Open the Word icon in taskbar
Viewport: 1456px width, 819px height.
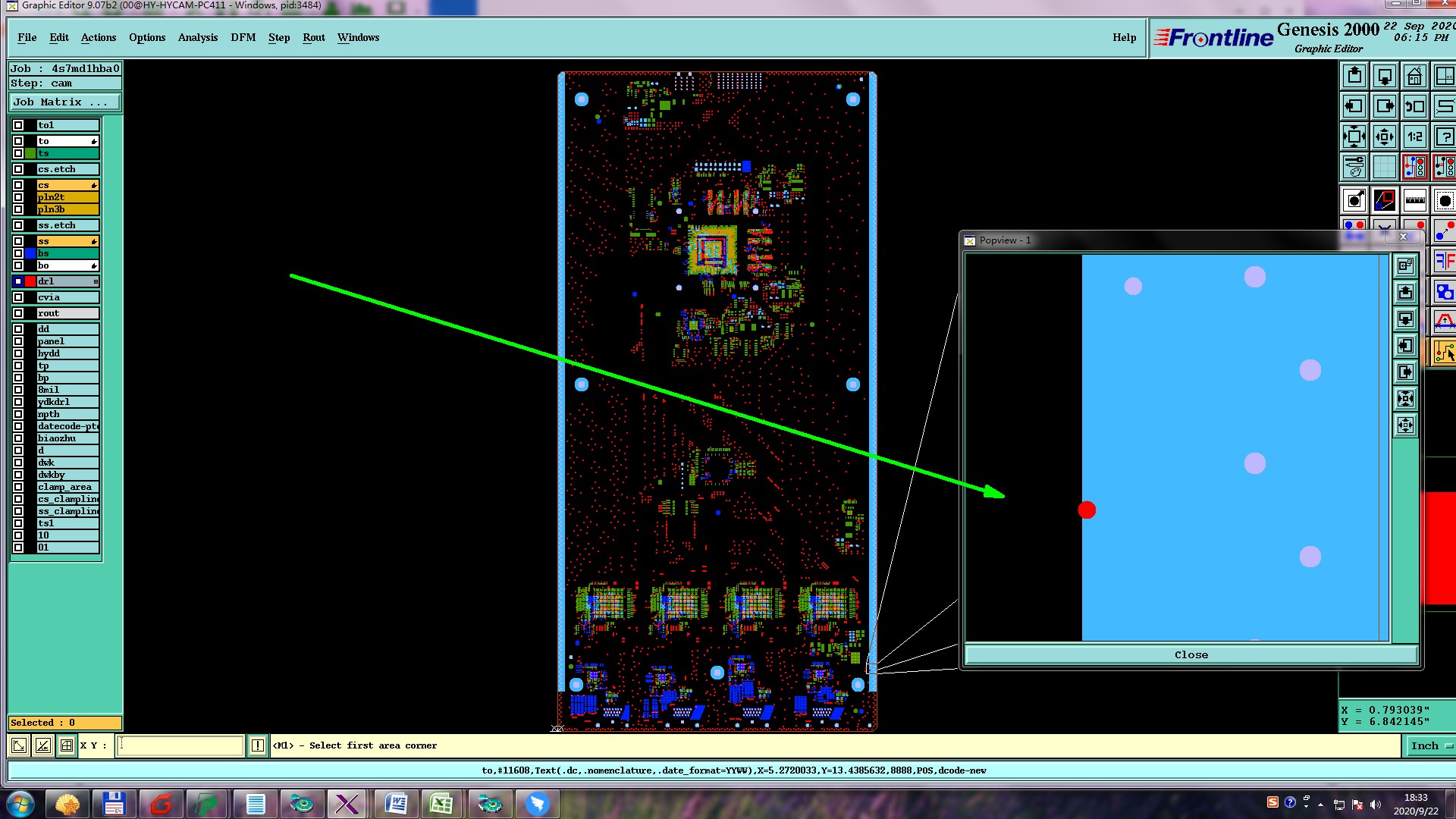[396, 803]
